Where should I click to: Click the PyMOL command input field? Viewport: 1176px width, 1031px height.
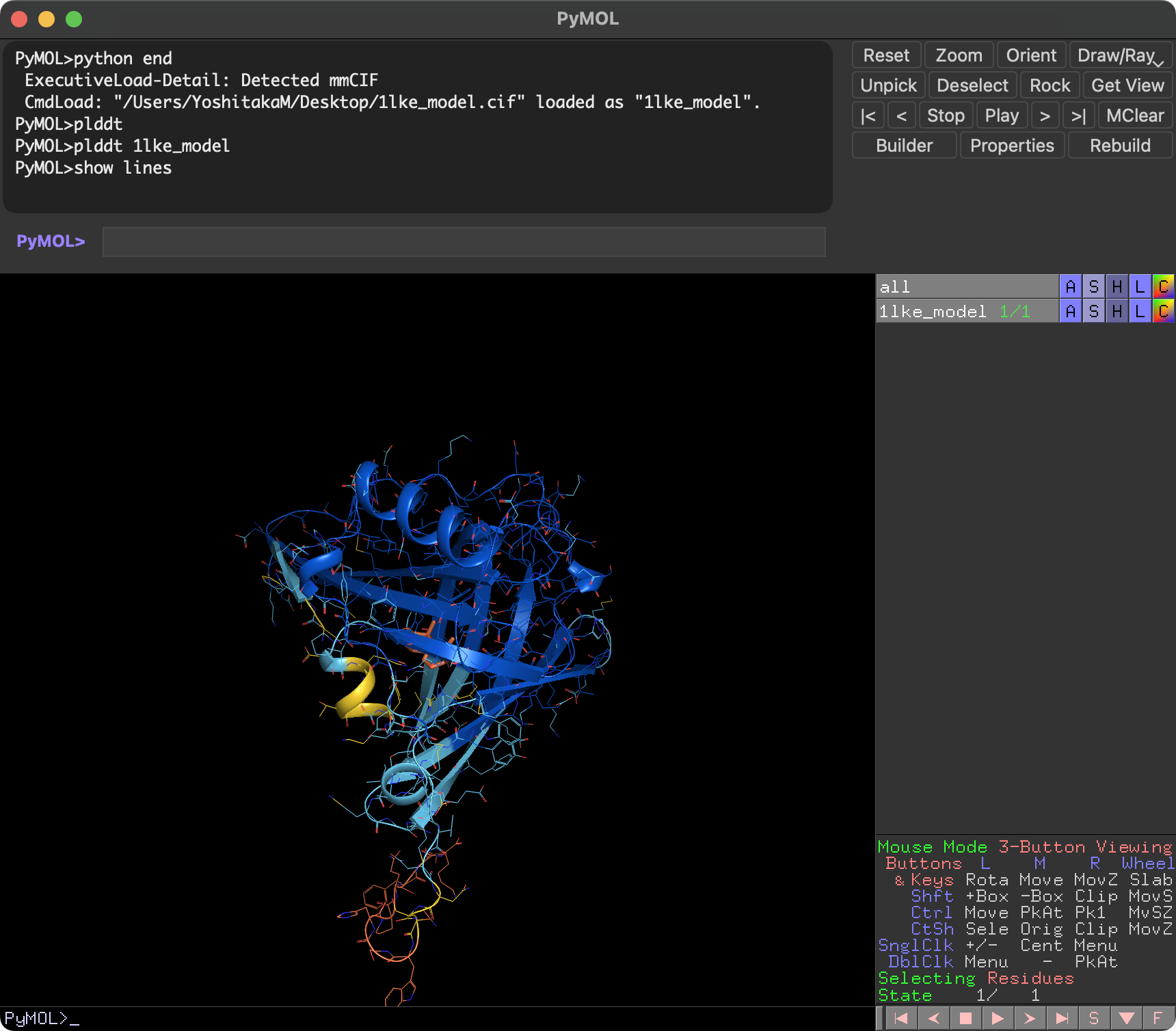(465, 241)
